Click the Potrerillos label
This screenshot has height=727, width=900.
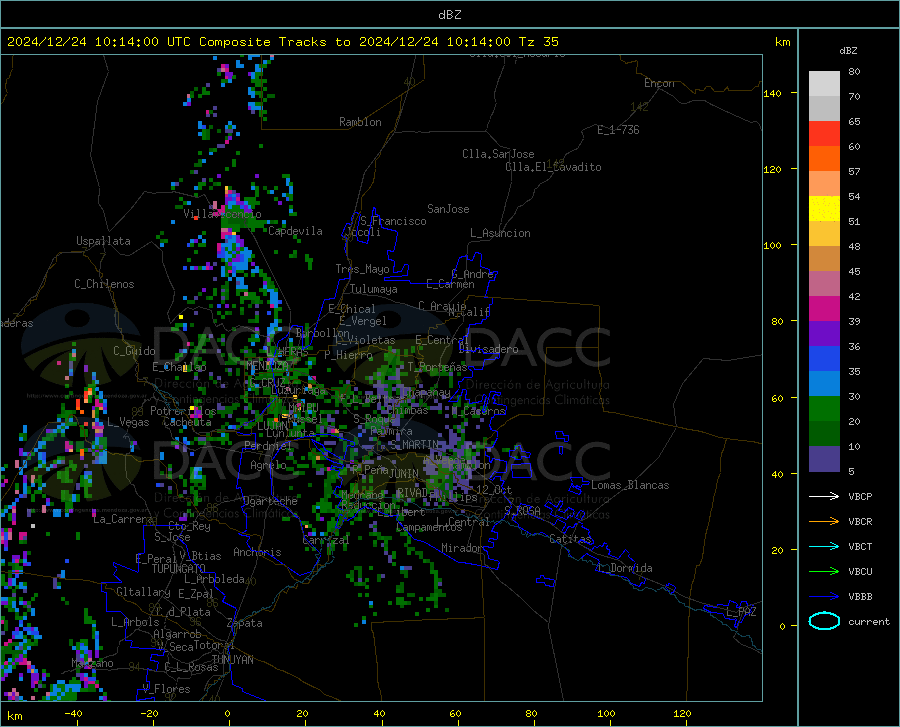183,411
